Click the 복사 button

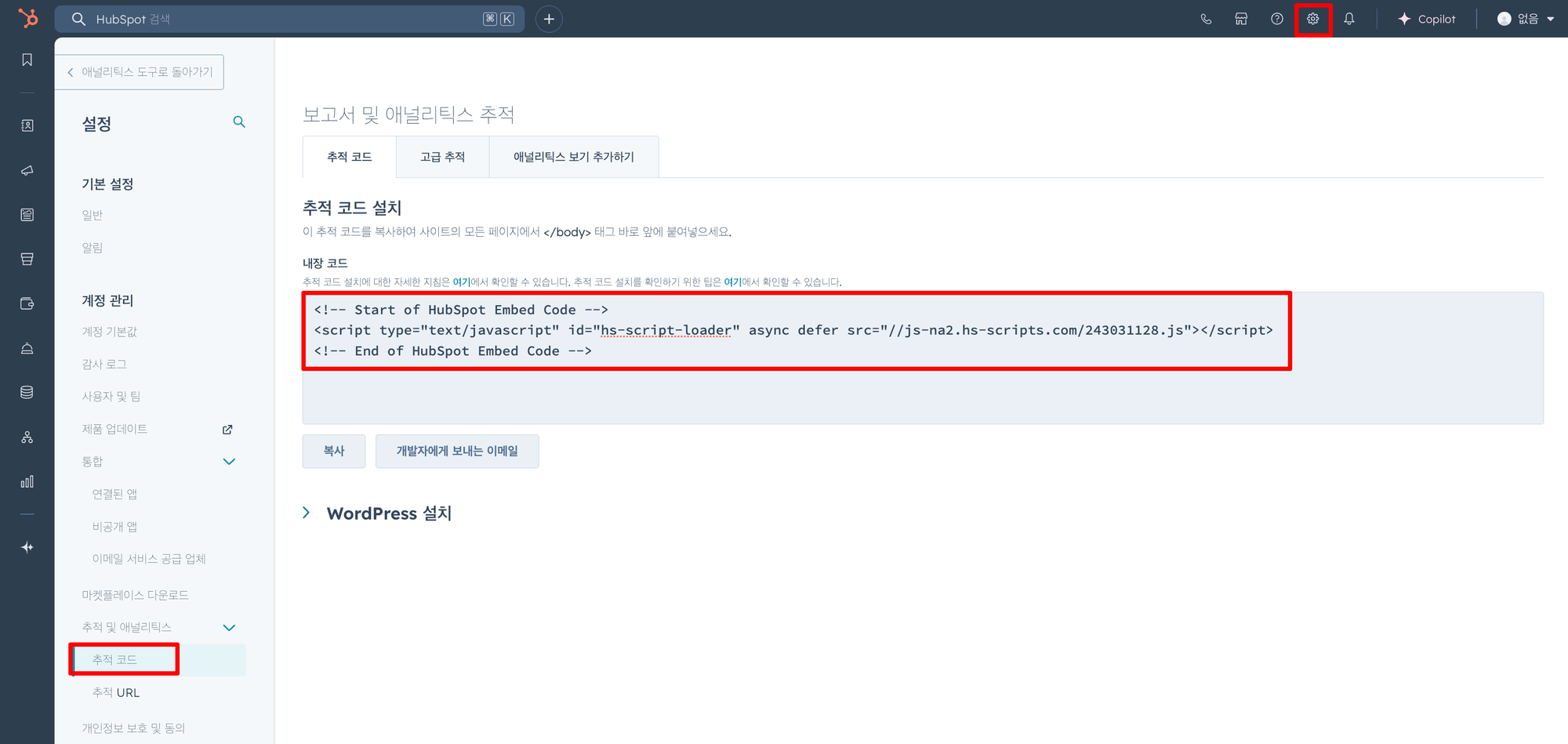pyautogui.click(x=334, y=452)
